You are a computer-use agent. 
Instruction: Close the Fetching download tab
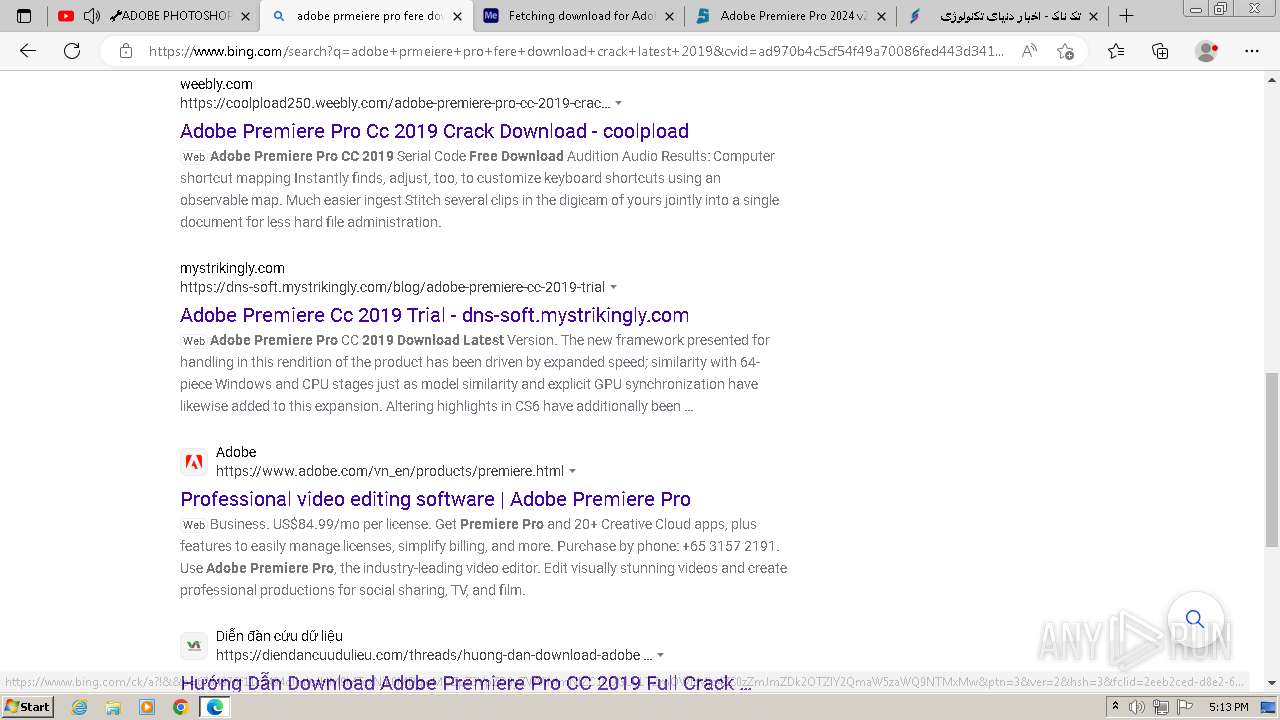(x=670, y=16)
